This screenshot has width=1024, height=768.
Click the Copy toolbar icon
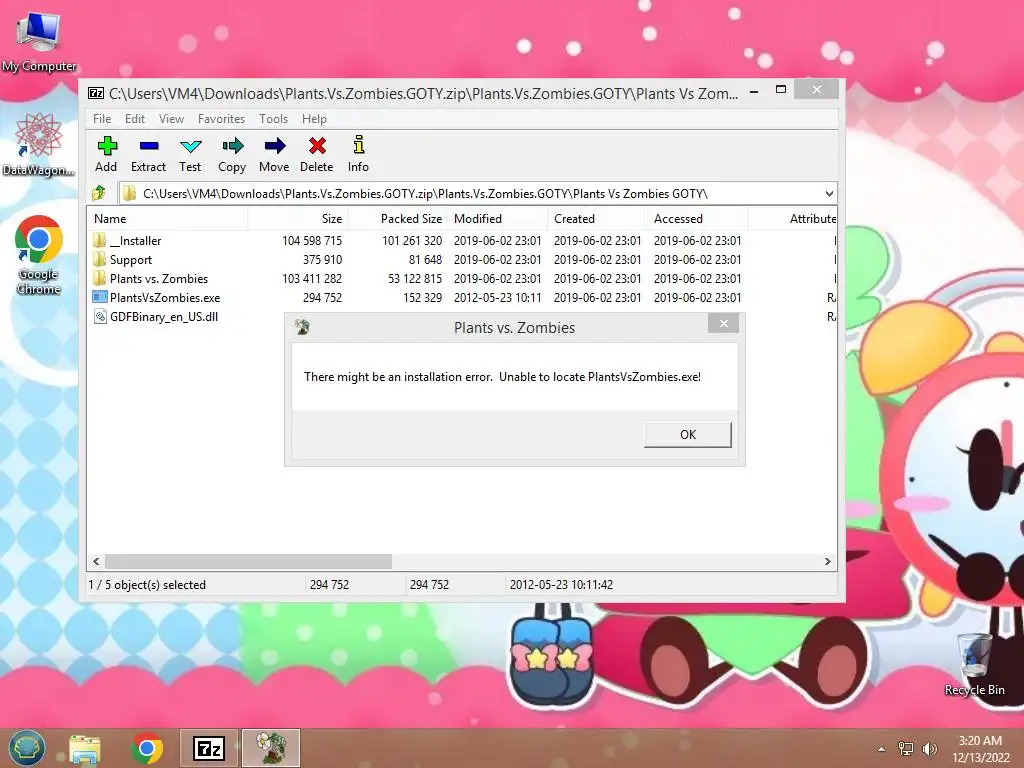[232, 146]
